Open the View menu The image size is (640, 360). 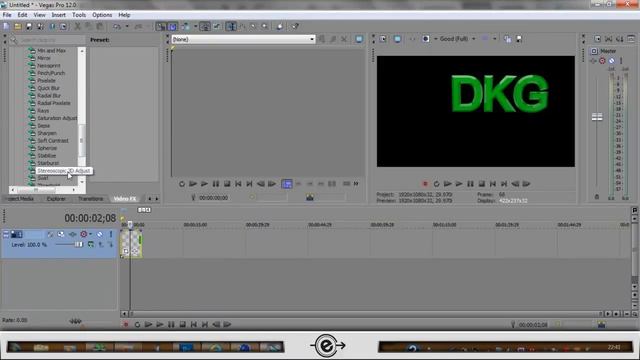[x=40, y=15]
